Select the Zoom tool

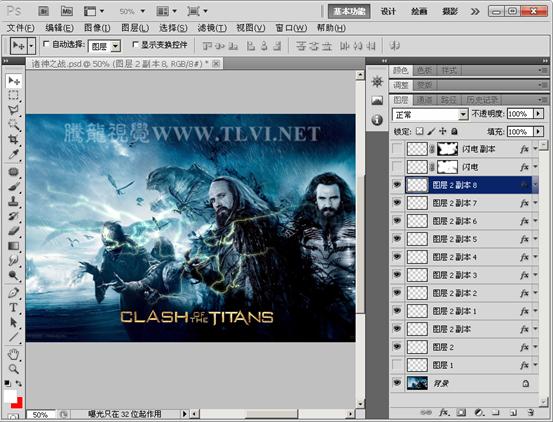pyautogui.click(x=14, y=369)
